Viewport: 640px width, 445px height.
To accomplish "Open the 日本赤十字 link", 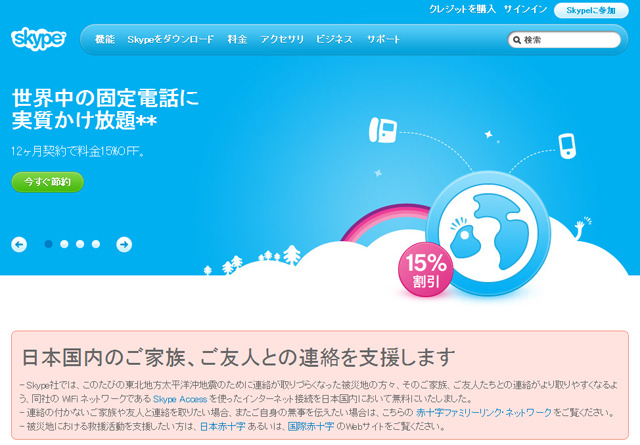I will tap(223, 427).
